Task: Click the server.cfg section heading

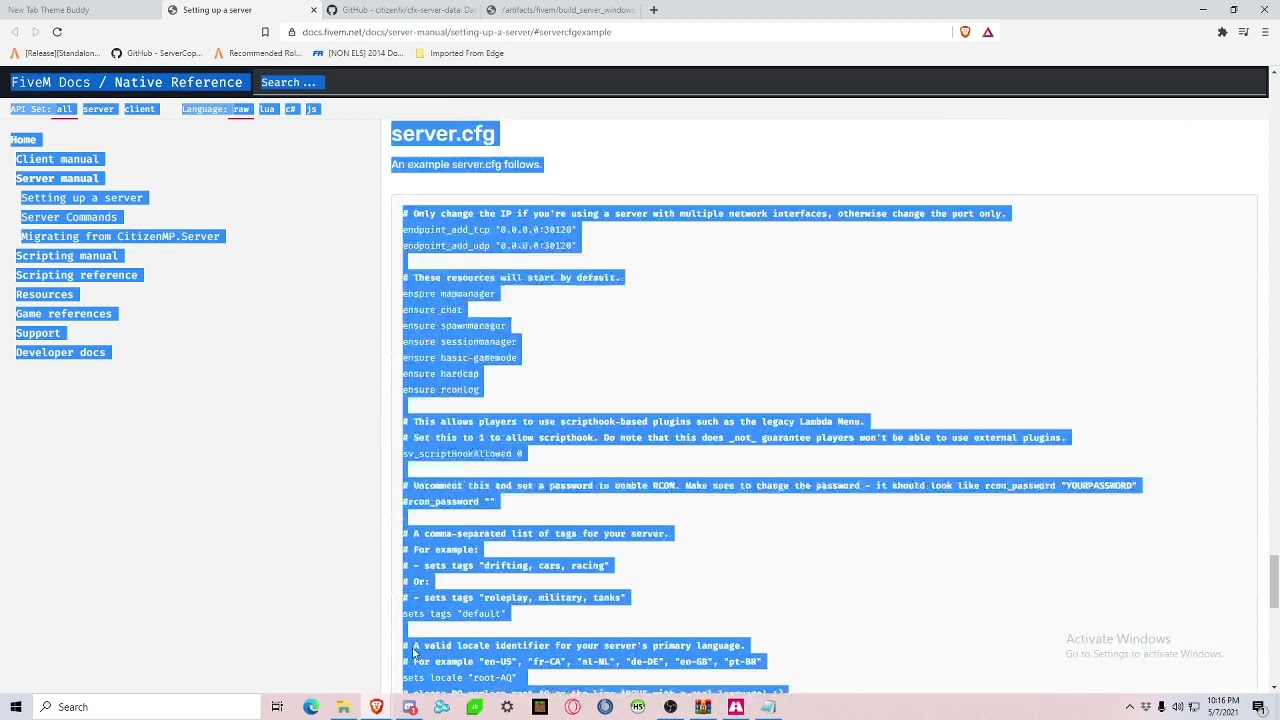Action: 443,134
